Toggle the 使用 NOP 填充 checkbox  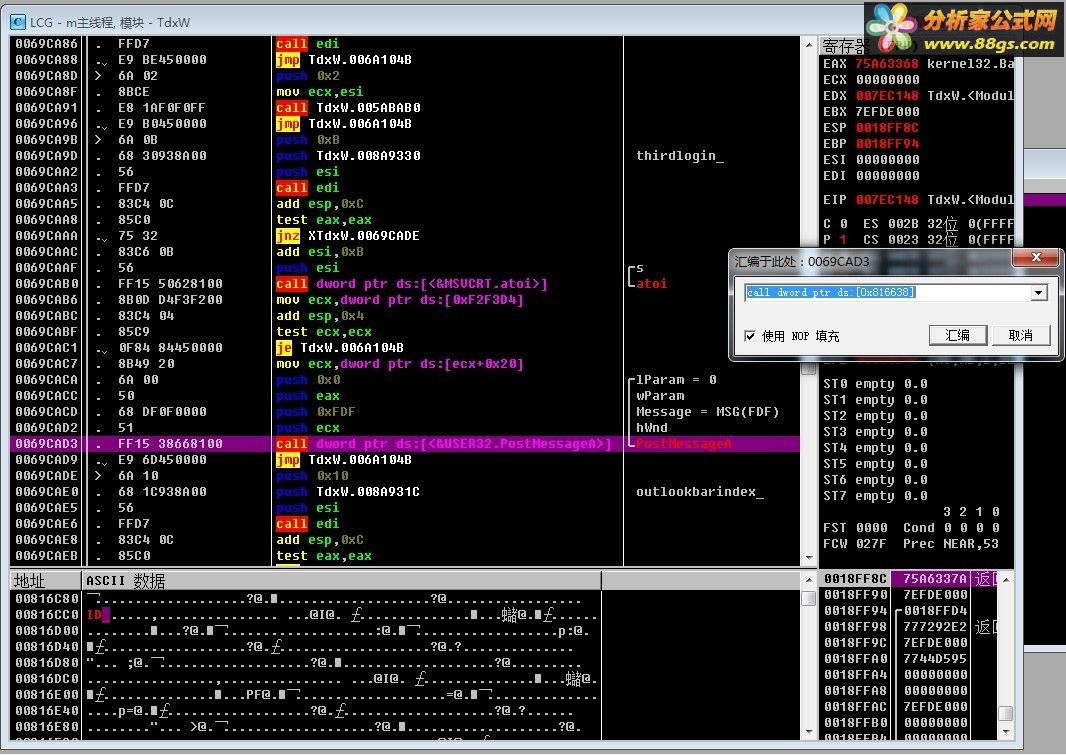point(750,336)
